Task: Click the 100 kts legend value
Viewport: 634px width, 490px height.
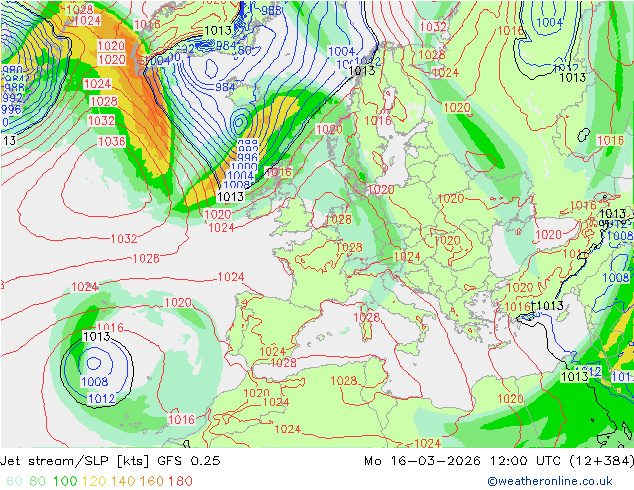Action: pos(65,481)
